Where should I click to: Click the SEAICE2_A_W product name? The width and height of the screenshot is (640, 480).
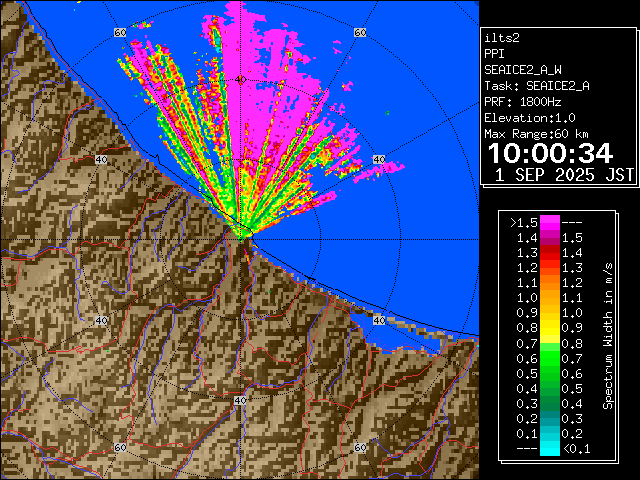pyautogui.click(x=523, y=70)
